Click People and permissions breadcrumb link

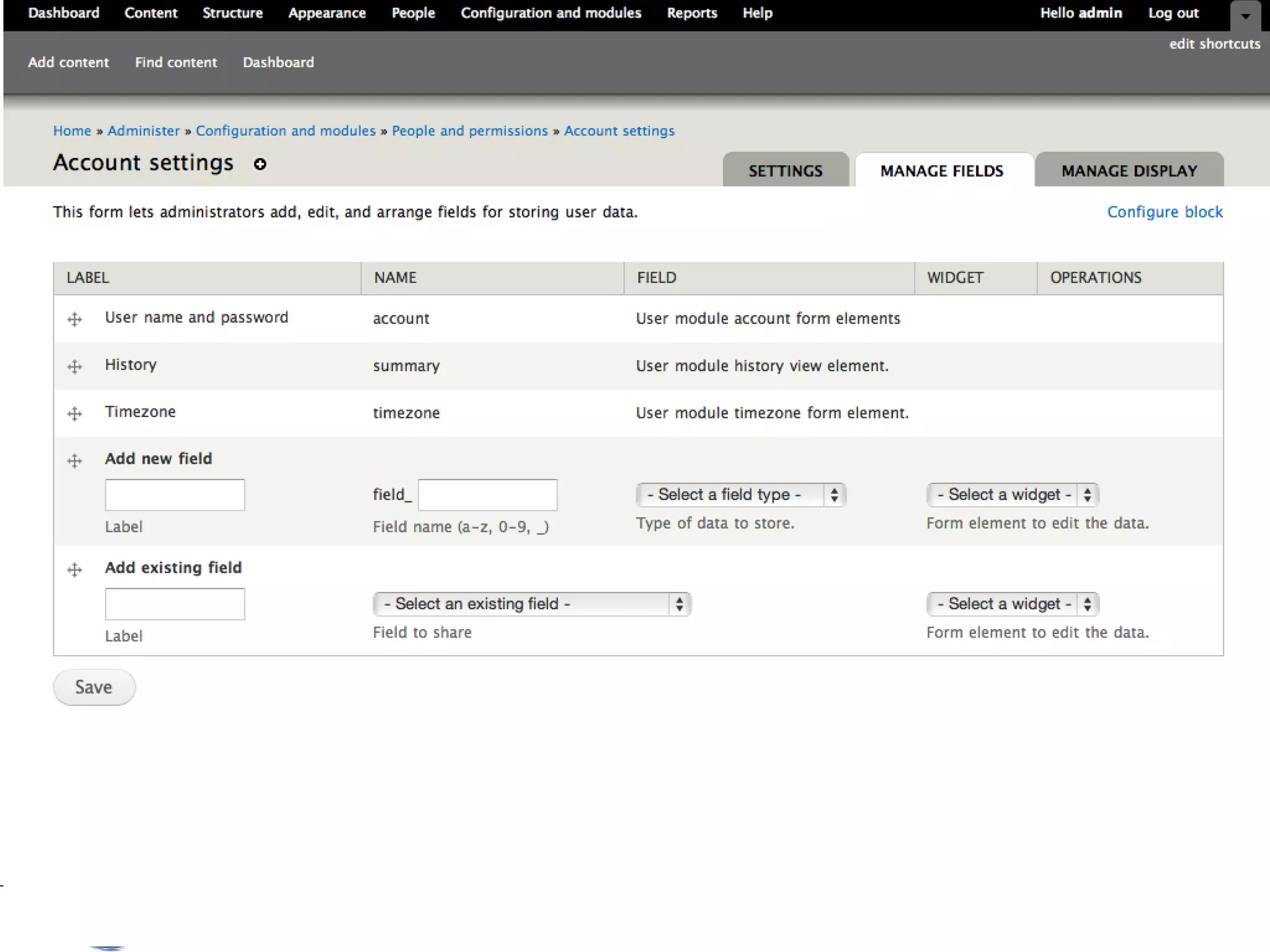(x=469, y=131)
